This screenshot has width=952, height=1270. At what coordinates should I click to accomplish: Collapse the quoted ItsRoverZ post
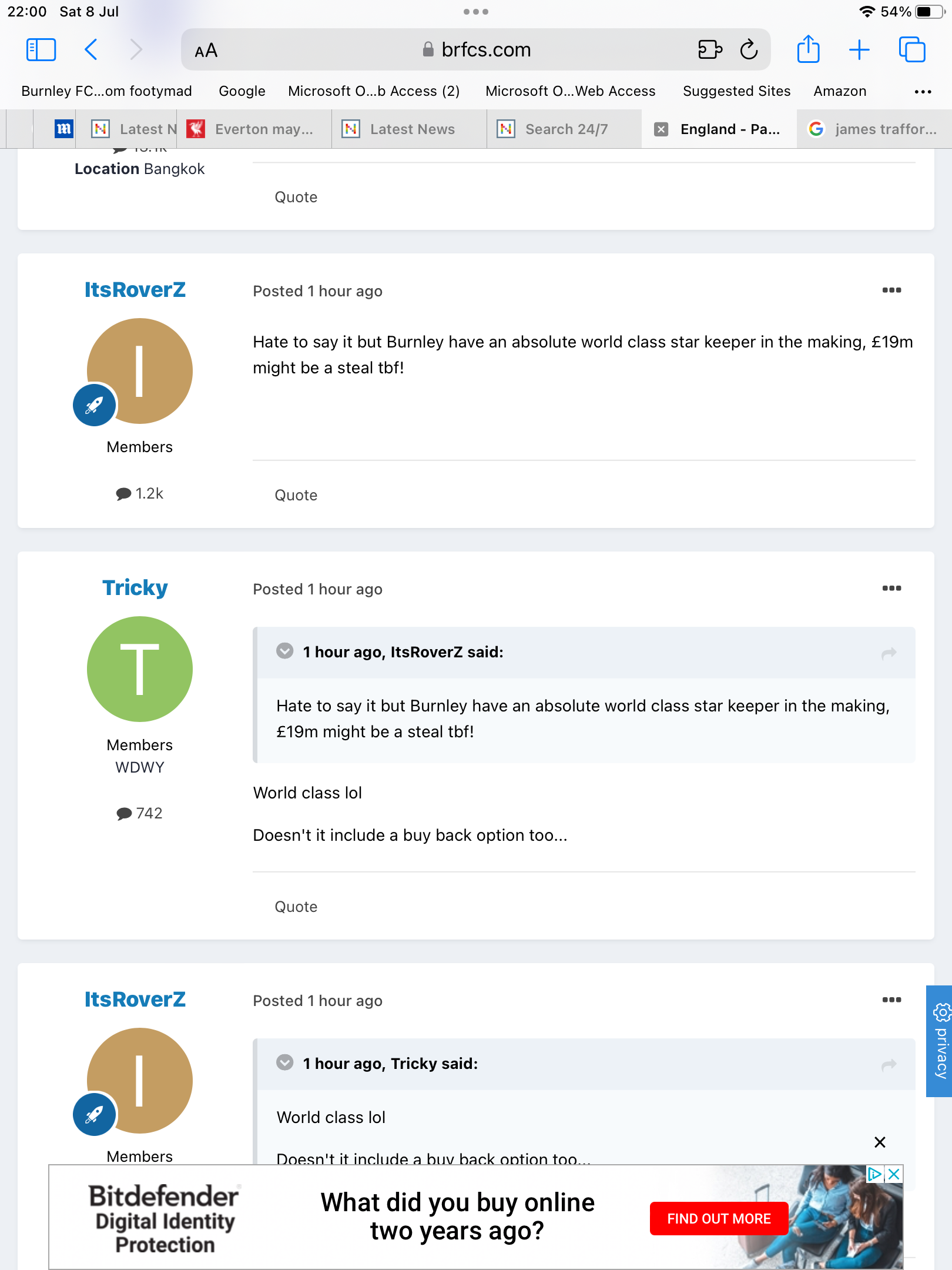point(285,651)
